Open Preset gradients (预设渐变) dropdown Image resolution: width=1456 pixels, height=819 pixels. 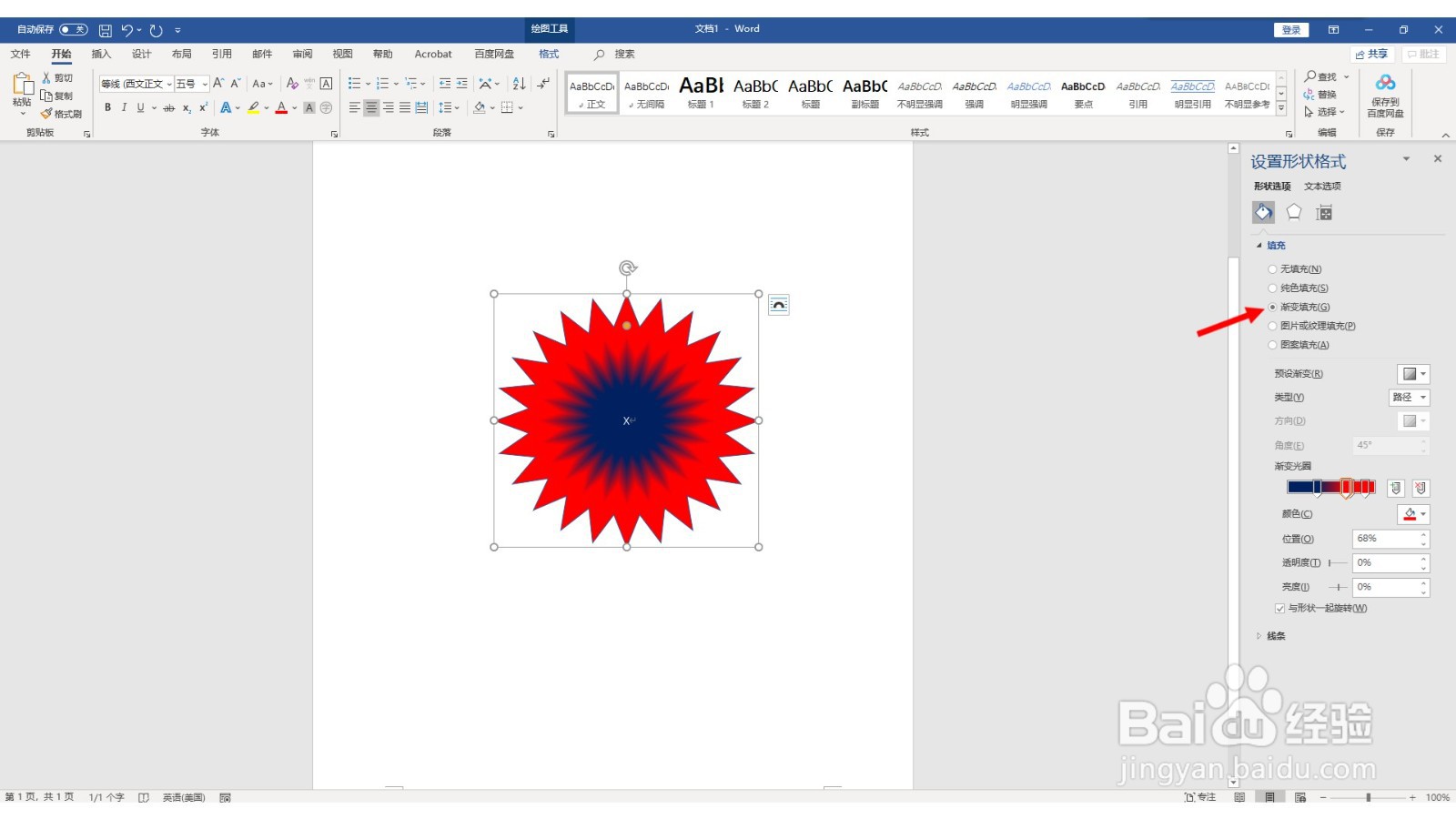pos(1413,374)
